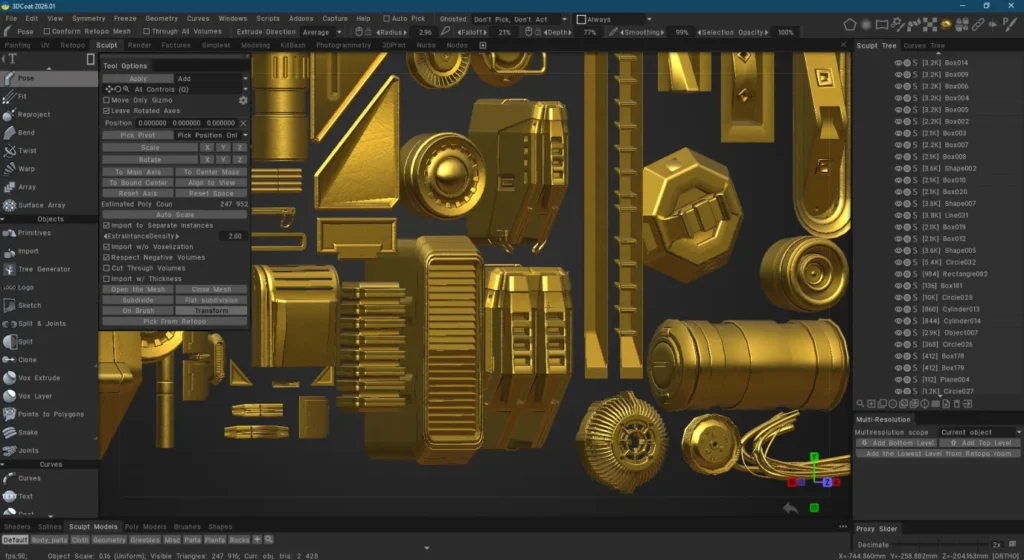
Task: Click the ExtraIntanceDensity value field
Action: coord(233,236)
